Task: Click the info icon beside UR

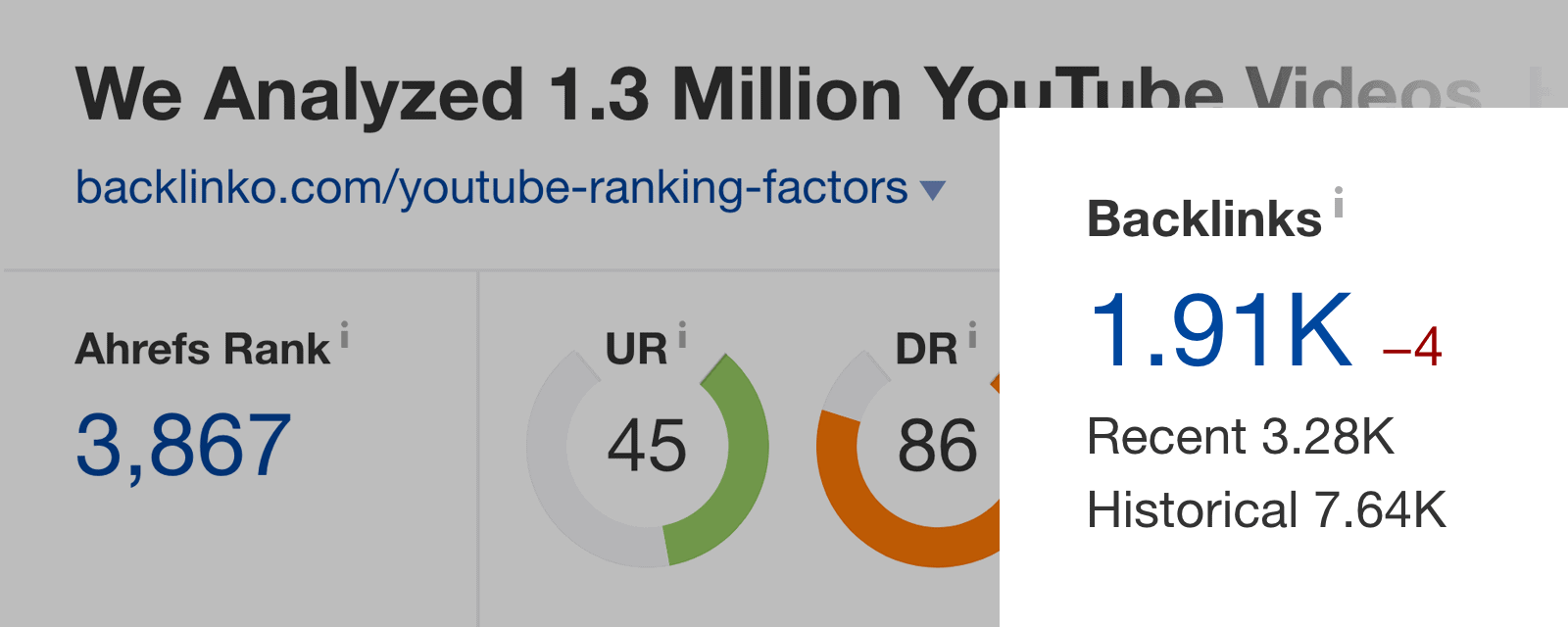Action: [x=682, y=335]
